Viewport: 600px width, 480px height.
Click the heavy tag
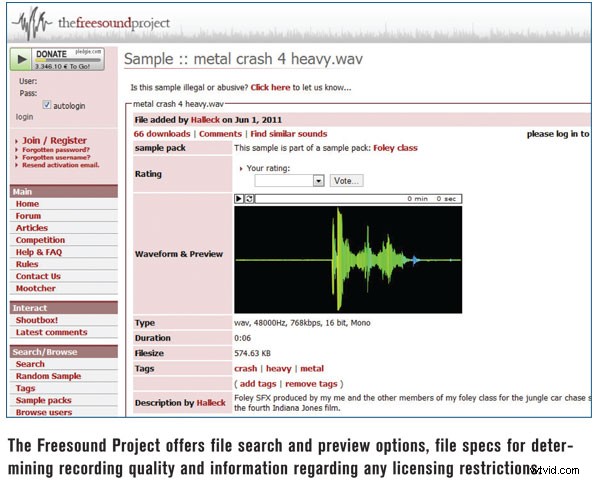pyautogui.click(x=279, y=369)
